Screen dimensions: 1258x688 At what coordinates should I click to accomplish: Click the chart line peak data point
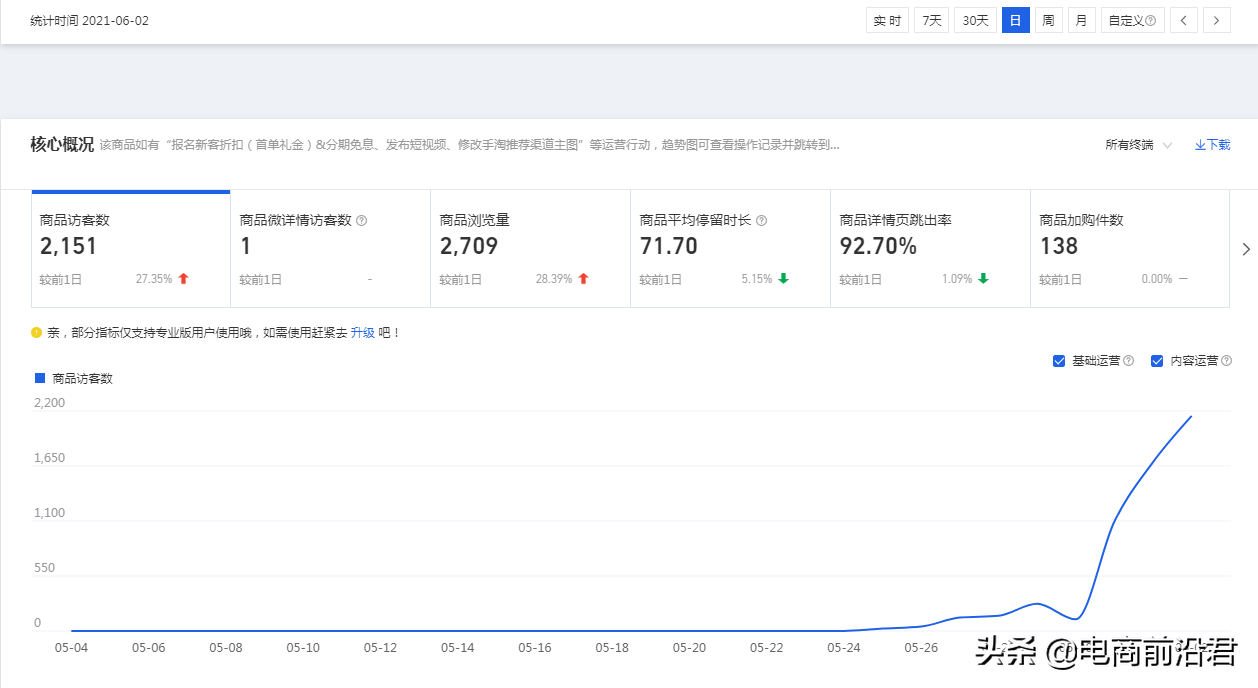point(1191,416)
